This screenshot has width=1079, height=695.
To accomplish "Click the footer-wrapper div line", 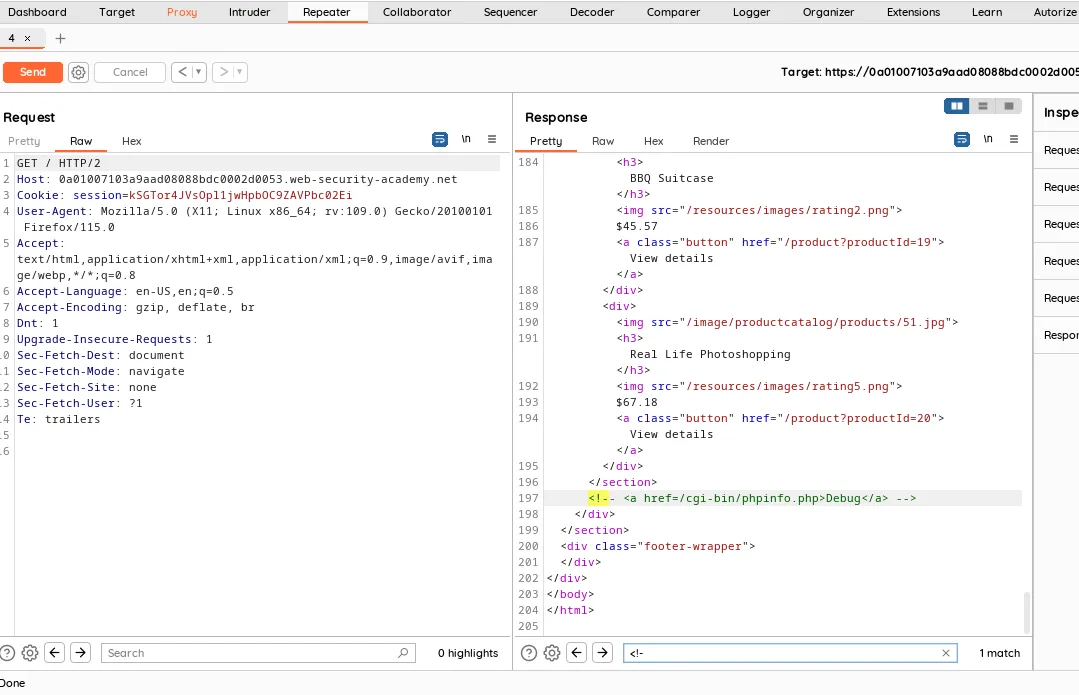I will (658, 546).
